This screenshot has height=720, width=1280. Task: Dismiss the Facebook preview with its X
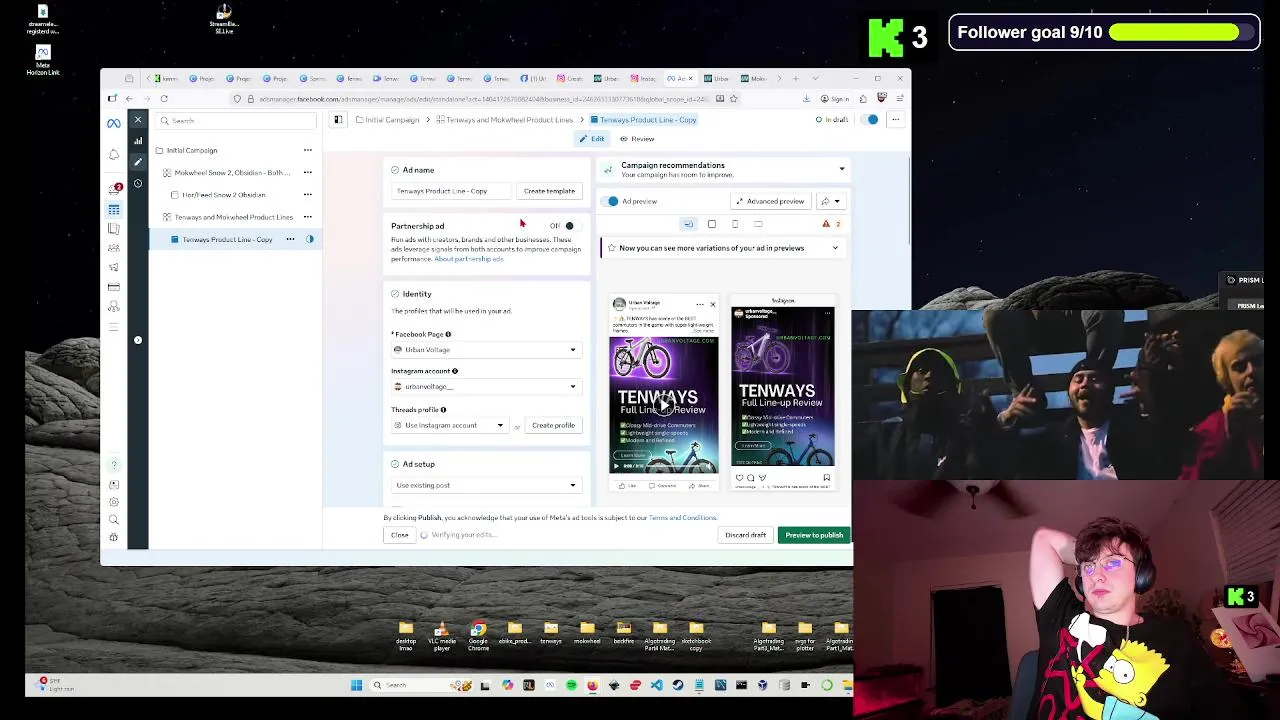[x=712, y=304]
